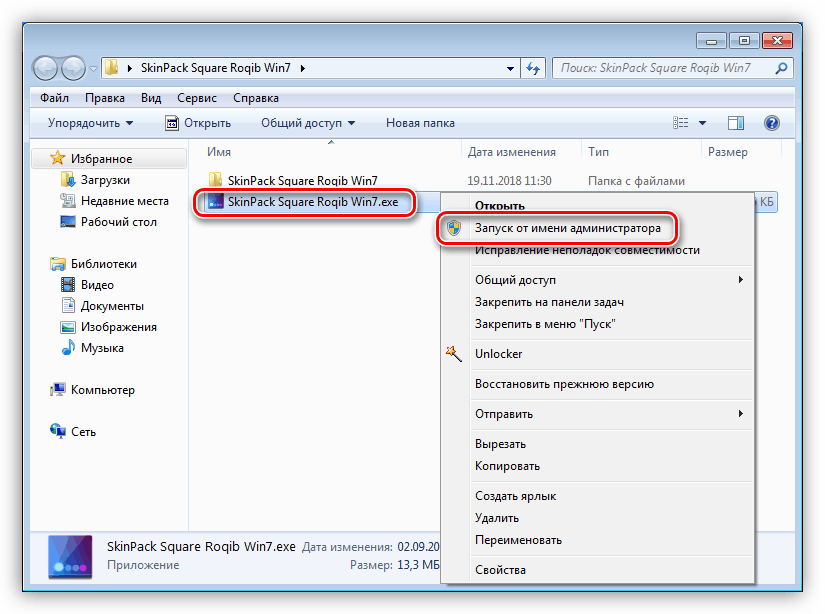The height and width of the screenshot is (614, 825).
Task: Open the view options dropdown arrow
Action: point(702,123)
